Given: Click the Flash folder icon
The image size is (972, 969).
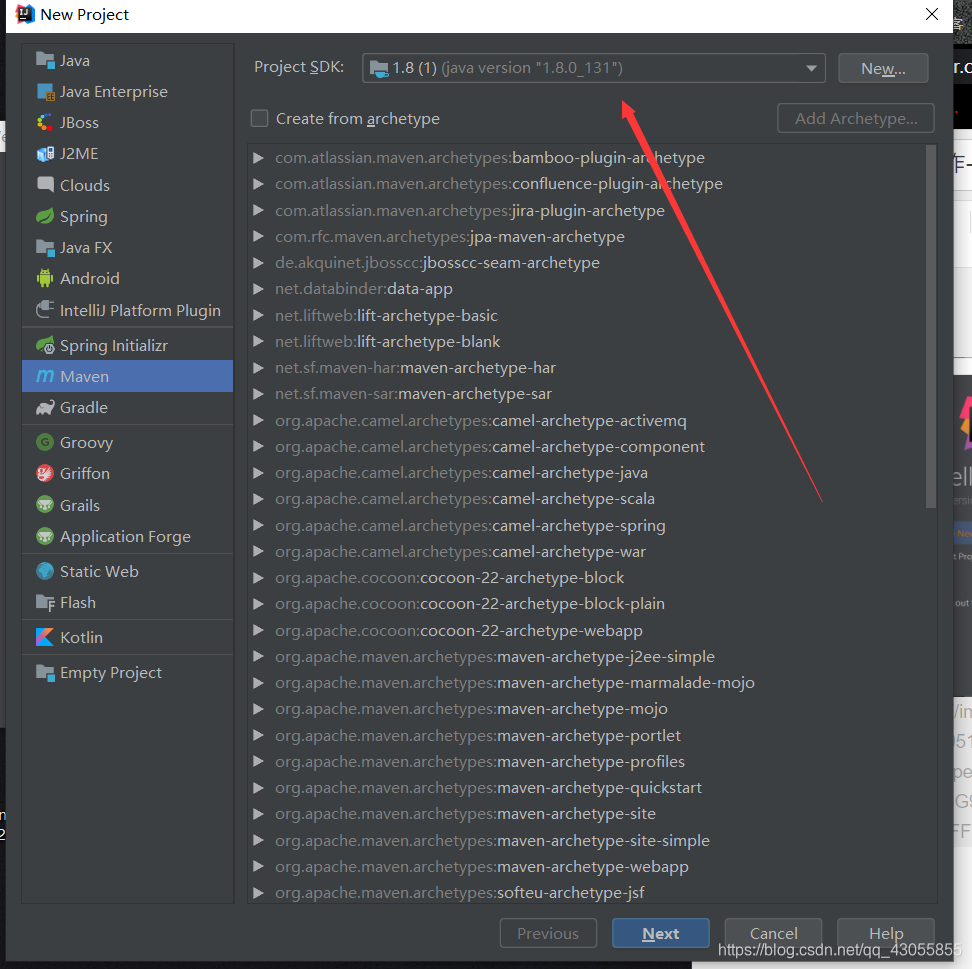Looking at the screenshot, I should coord(45,603).
